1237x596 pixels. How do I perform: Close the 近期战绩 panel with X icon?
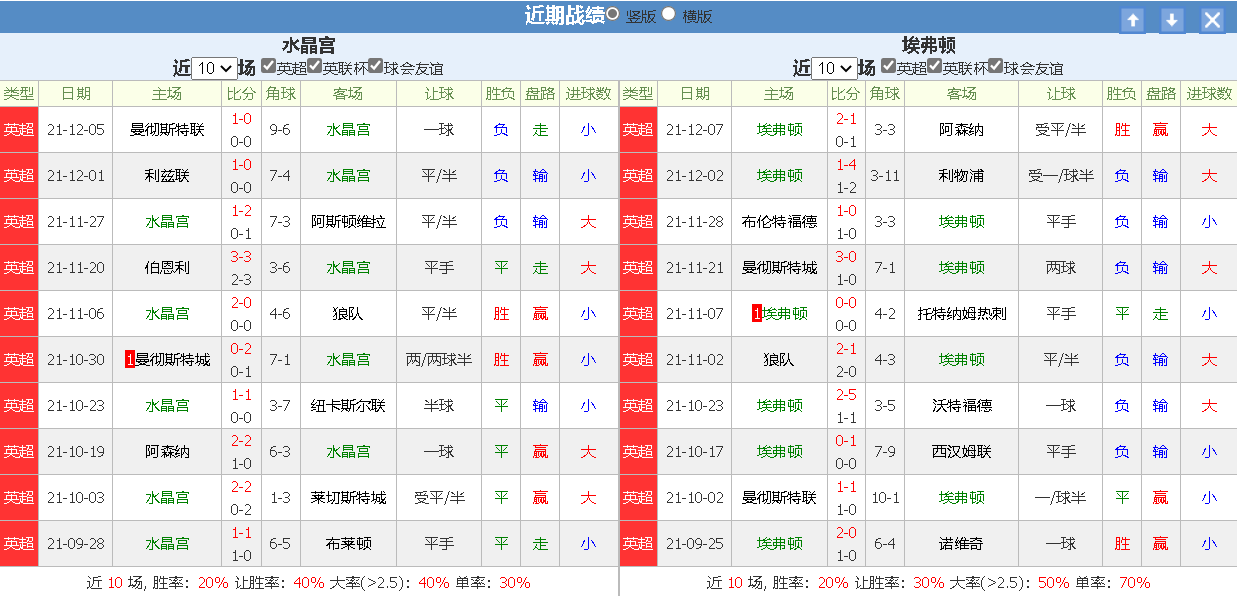point(1212,20)
